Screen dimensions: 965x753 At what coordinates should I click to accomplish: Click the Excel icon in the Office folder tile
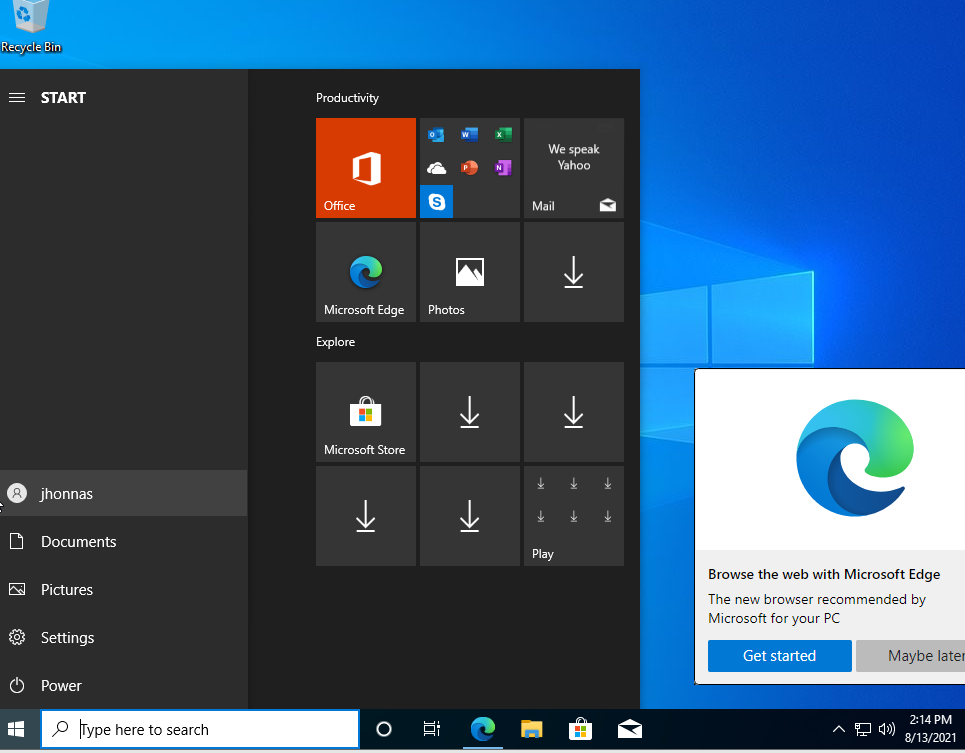[503, 134]
